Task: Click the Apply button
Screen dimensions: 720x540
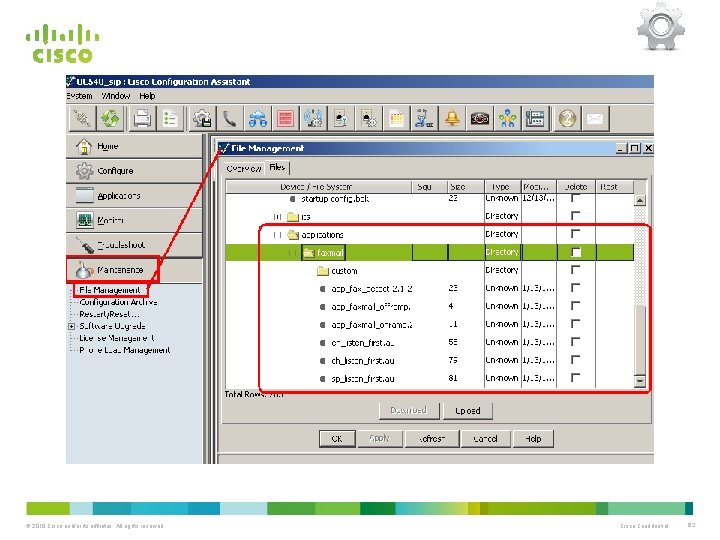Action: [380, 439]
